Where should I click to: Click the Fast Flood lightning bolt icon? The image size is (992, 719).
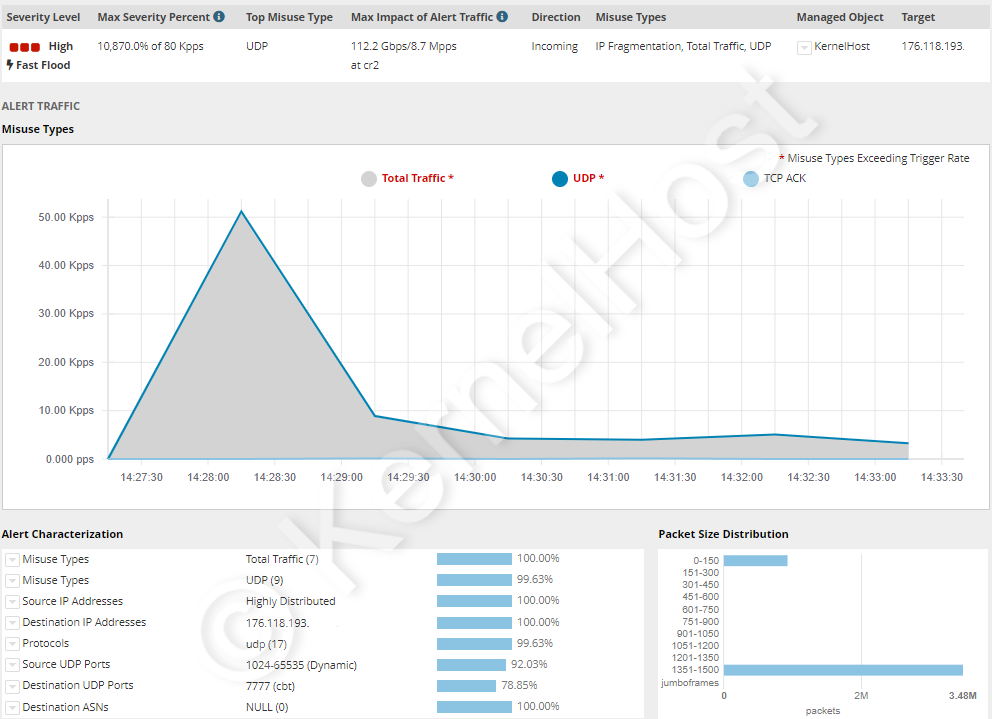point(10,65)
